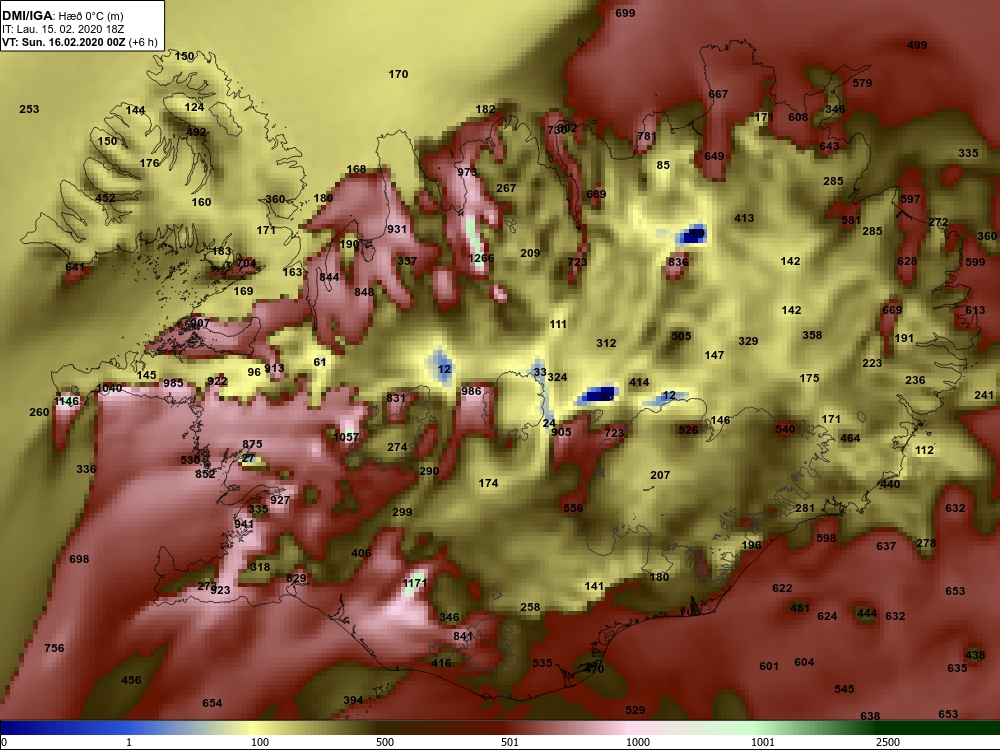Click the map value '1171'
Screen dimensions: 1000x750
coord(415,583)
